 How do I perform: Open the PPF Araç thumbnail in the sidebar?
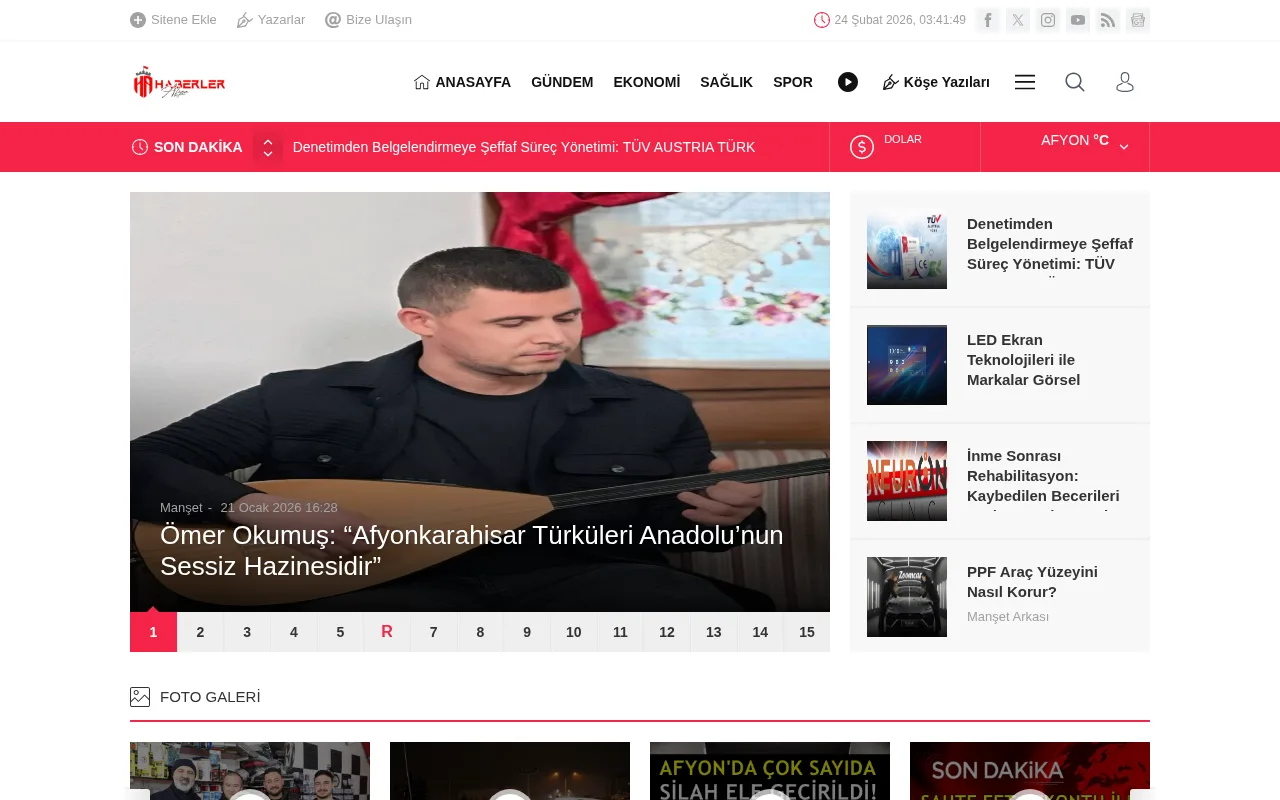tap(906, 597)
